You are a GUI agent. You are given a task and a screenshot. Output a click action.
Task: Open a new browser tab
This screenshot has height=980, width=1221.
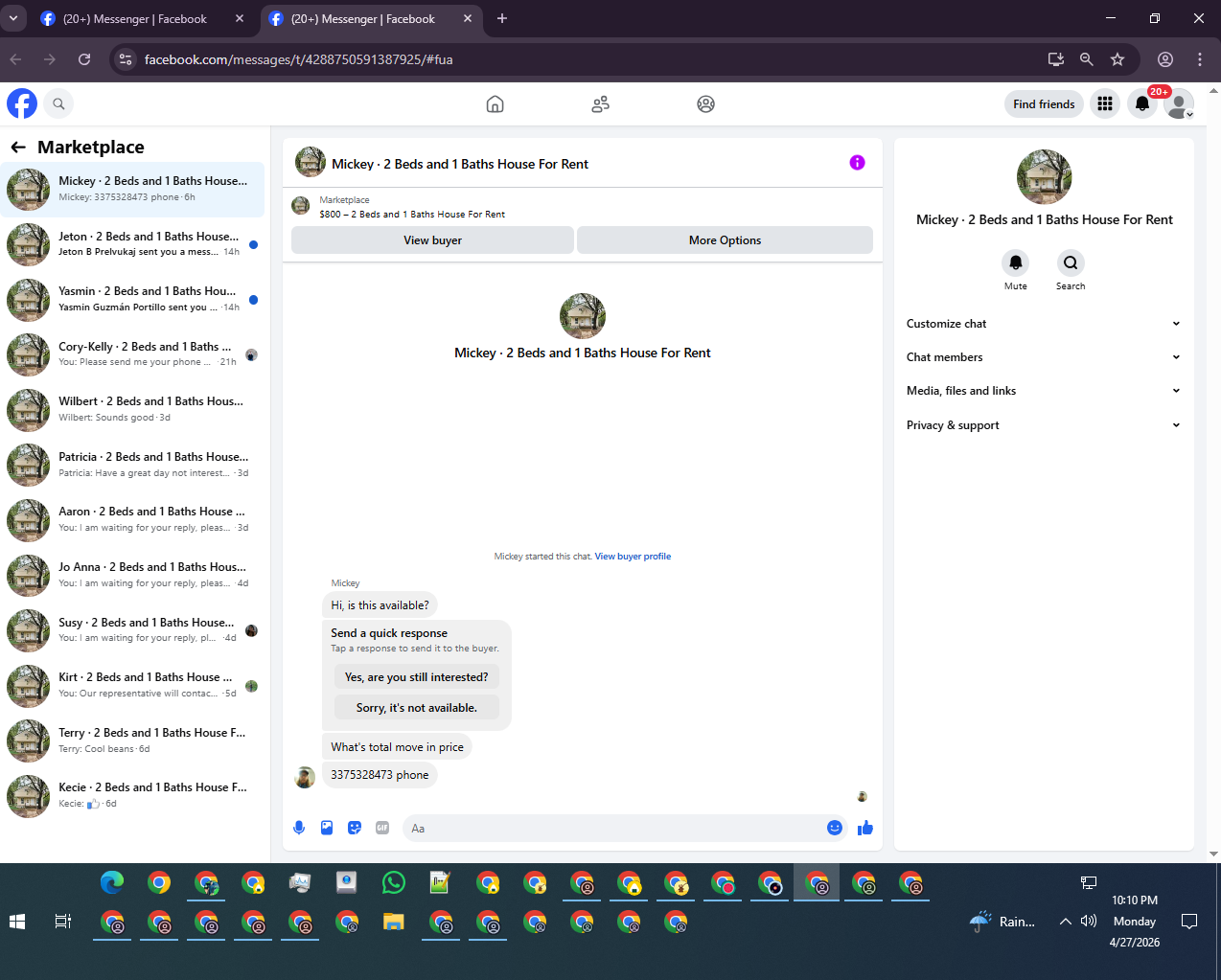coord(502,18)
